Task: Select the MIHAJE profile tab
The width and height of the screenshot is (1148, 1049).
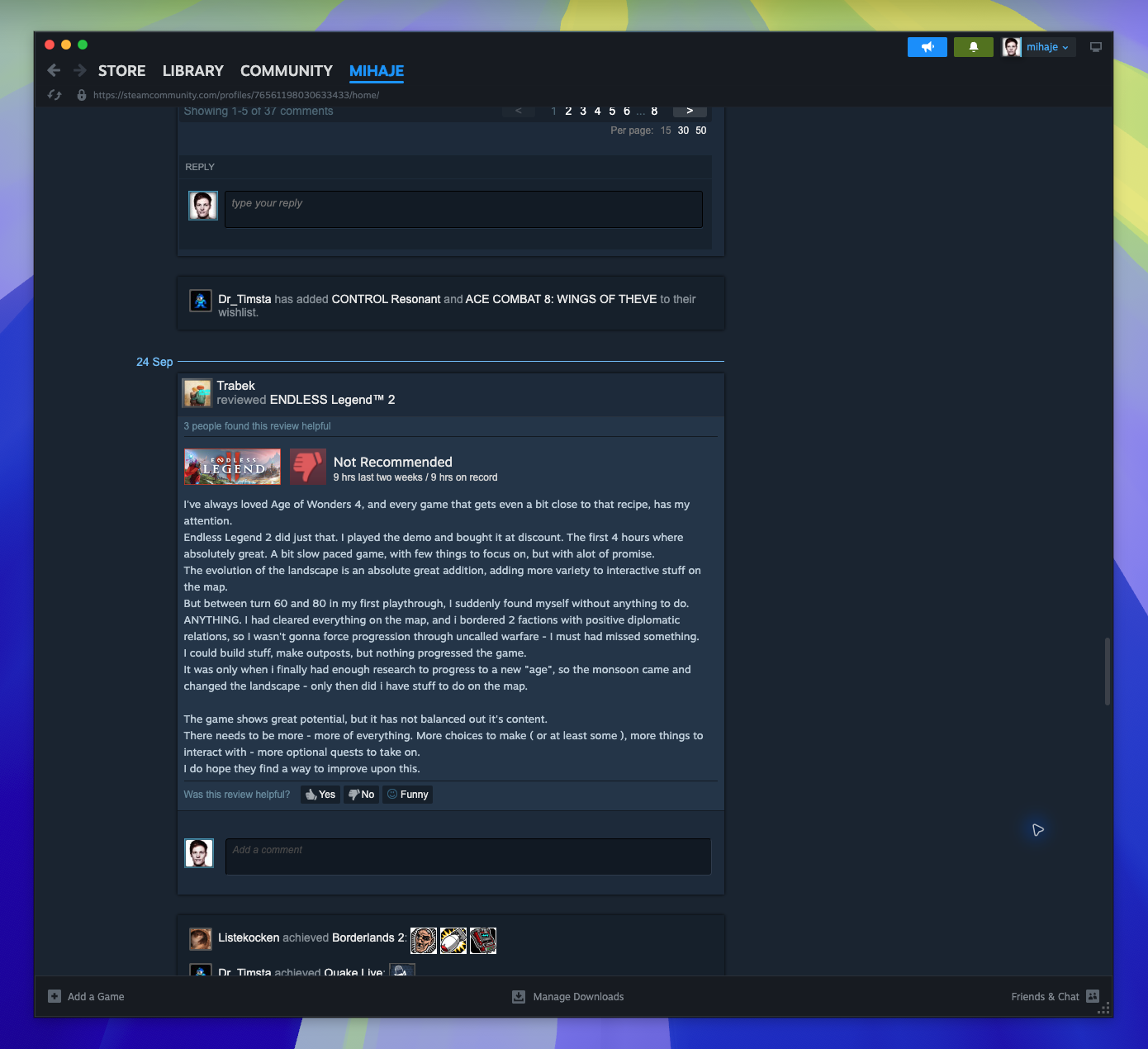Action: tap(377, 71)
